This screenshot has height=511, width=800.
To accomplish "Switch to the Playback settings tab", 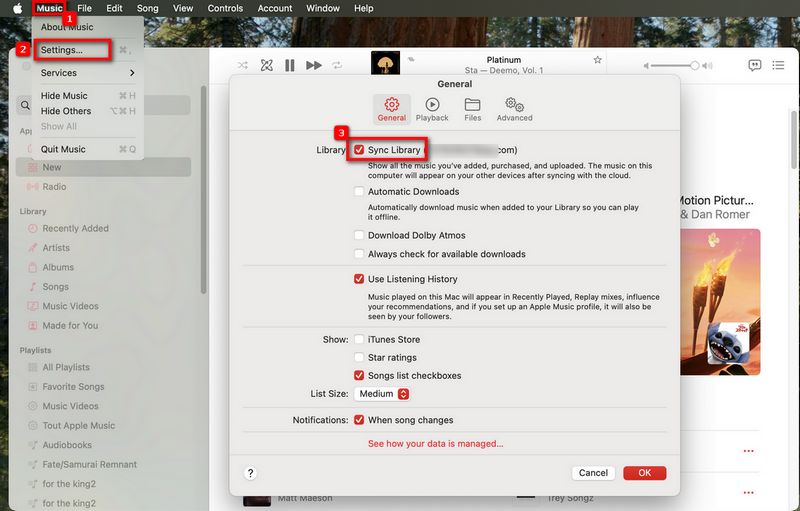I will click(432, 109).
